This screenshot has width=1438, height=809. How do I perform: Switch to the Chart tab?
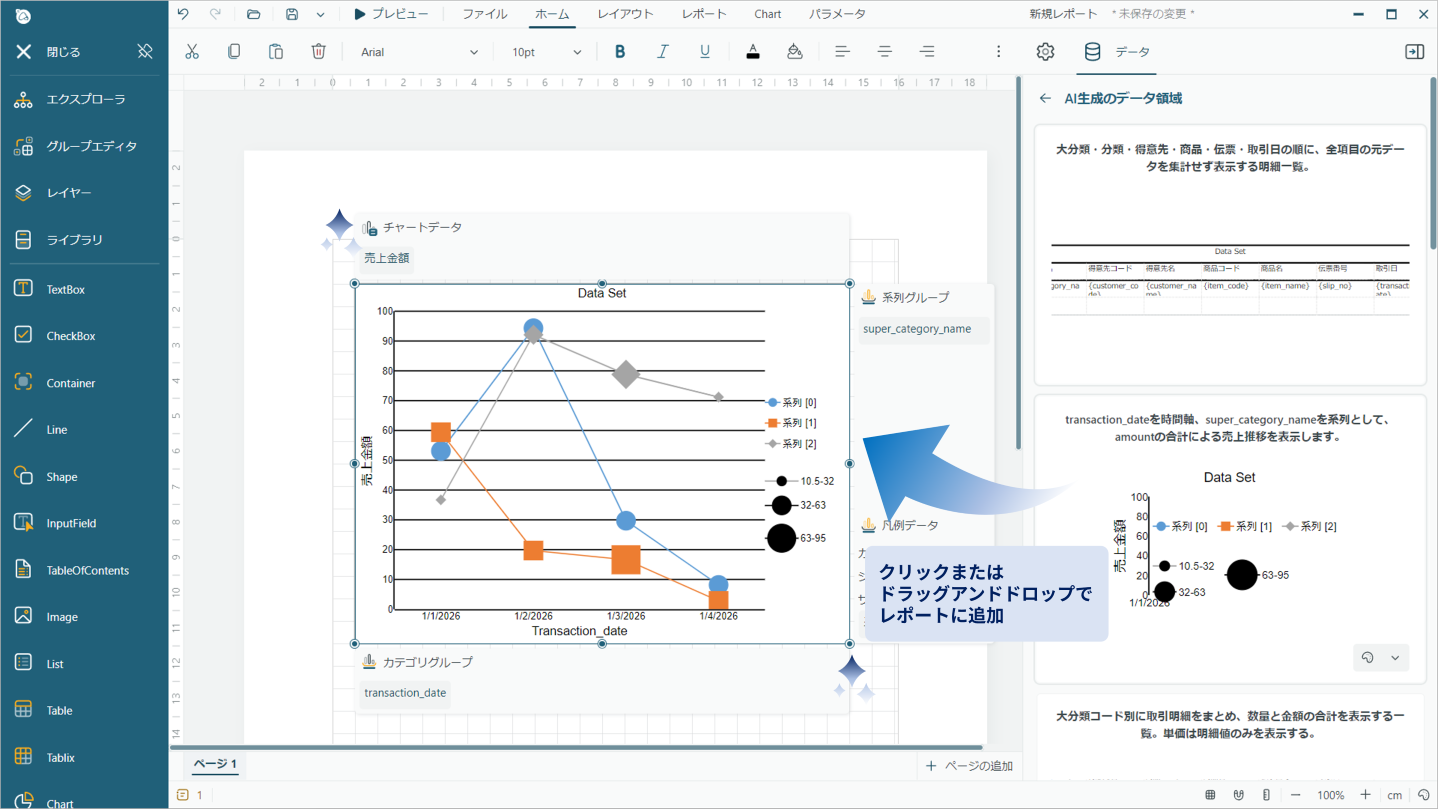[768, 14]
